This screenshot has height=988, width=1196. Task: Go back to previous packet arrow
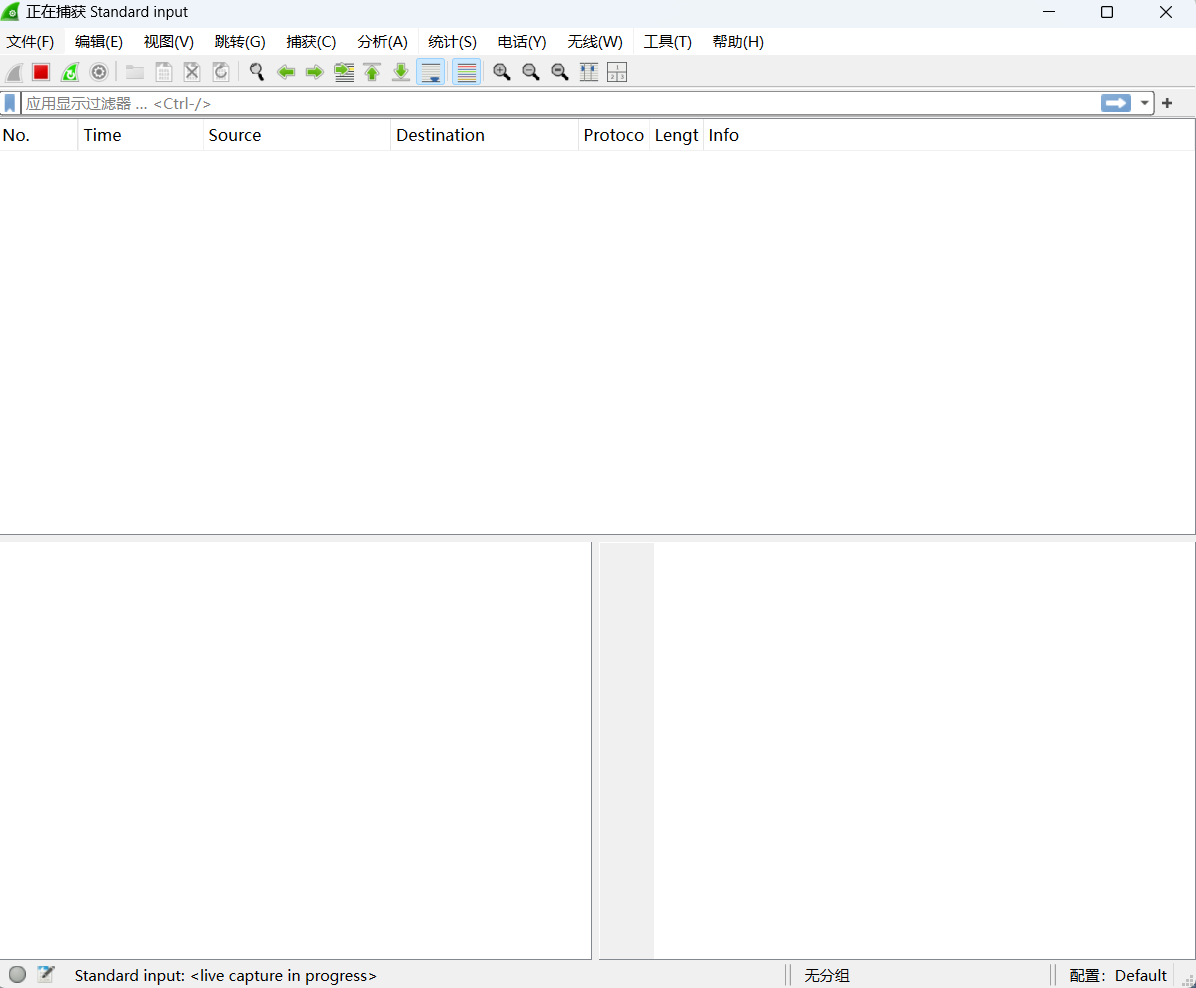tap(286, 72)
